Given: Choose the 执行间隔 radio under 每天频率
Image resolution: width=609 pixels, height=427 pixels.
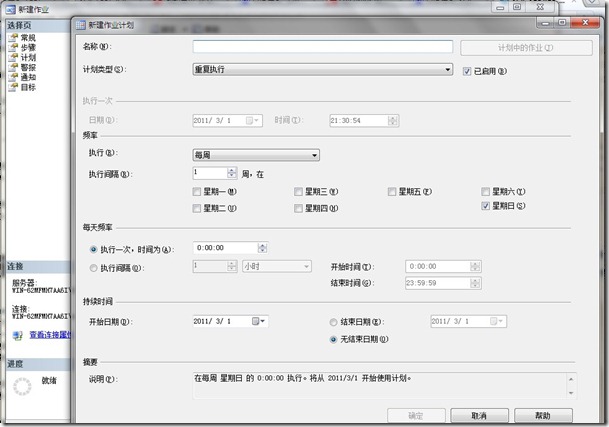Looking at the screenshot, I should [94, 267].
